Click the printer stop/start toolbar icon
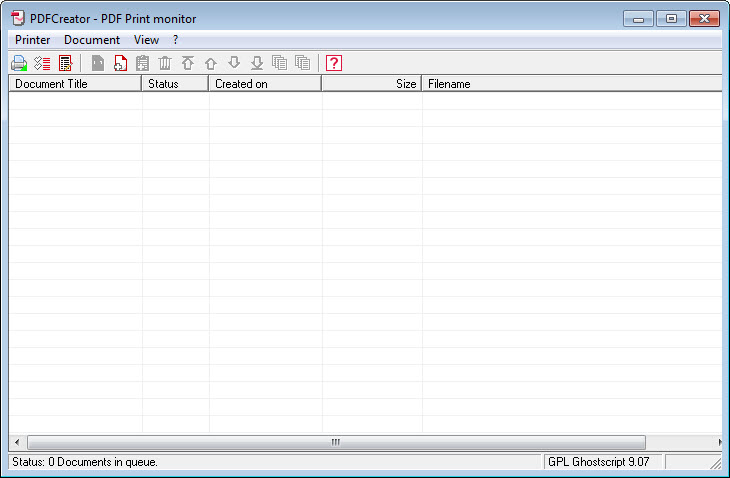 pyautogui.click(x=19, y=63)
